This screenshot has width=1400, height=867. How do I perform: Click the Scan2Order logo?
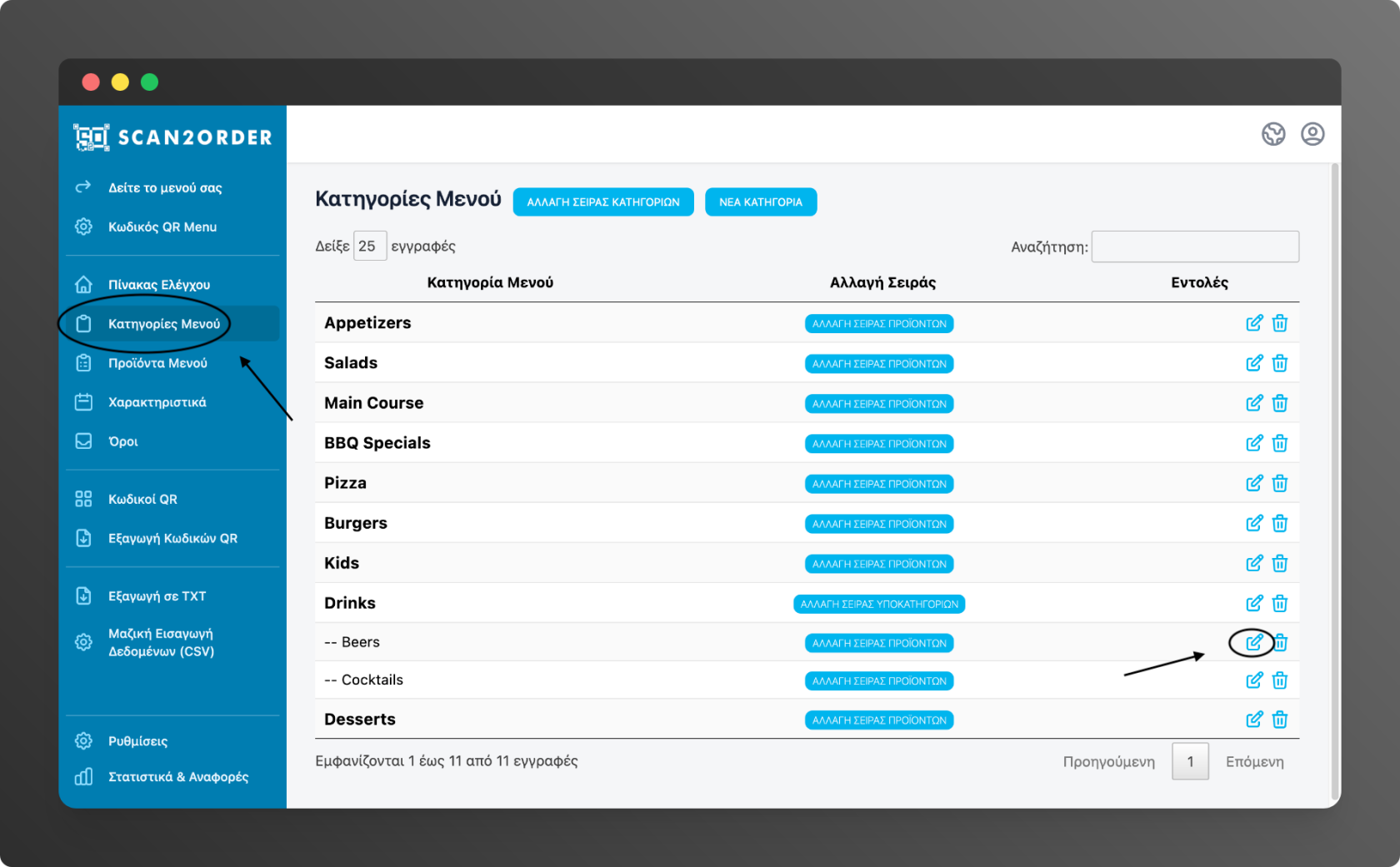172,137
